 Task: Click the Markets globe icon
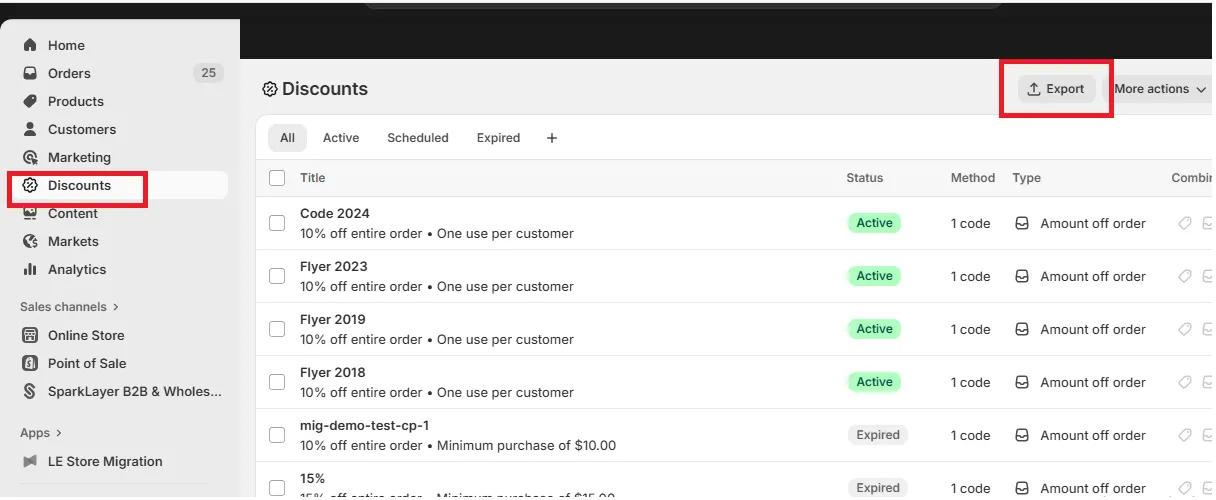[x=30, y=241]
